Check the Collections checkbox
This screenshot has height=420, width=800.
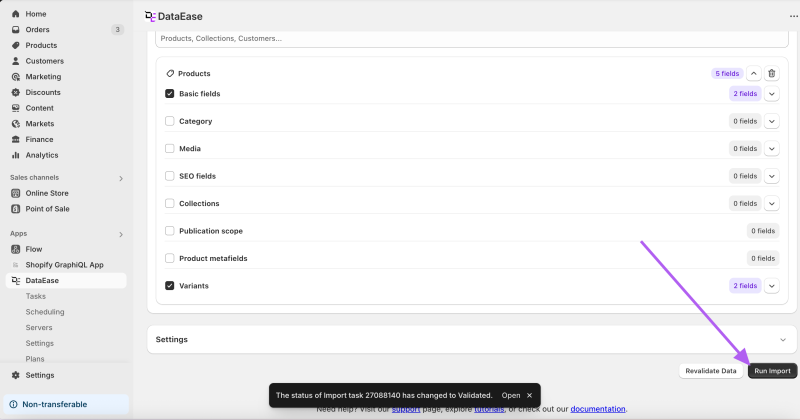tap(169, 203)
